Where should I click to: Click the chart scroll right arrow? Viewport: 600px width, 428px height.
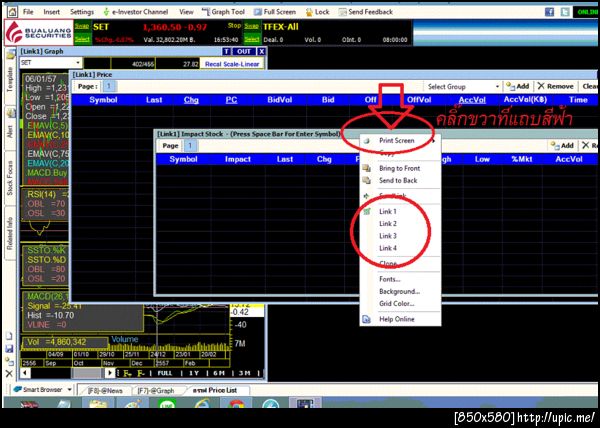coord(110,373)
